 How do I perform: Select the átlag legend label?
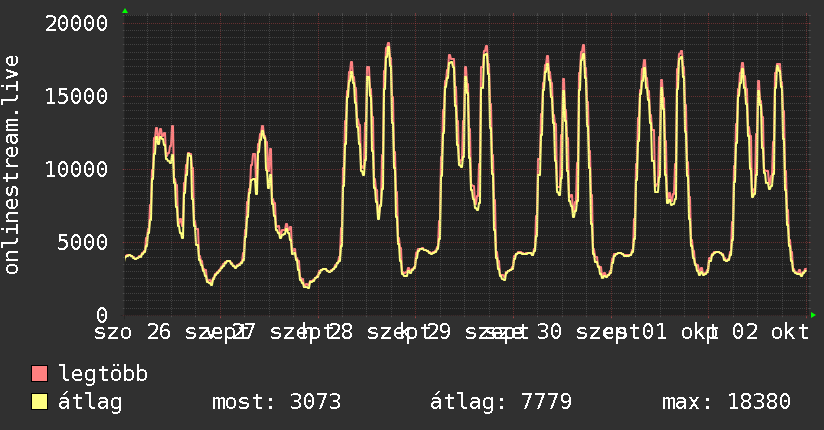tap(90, 402)
